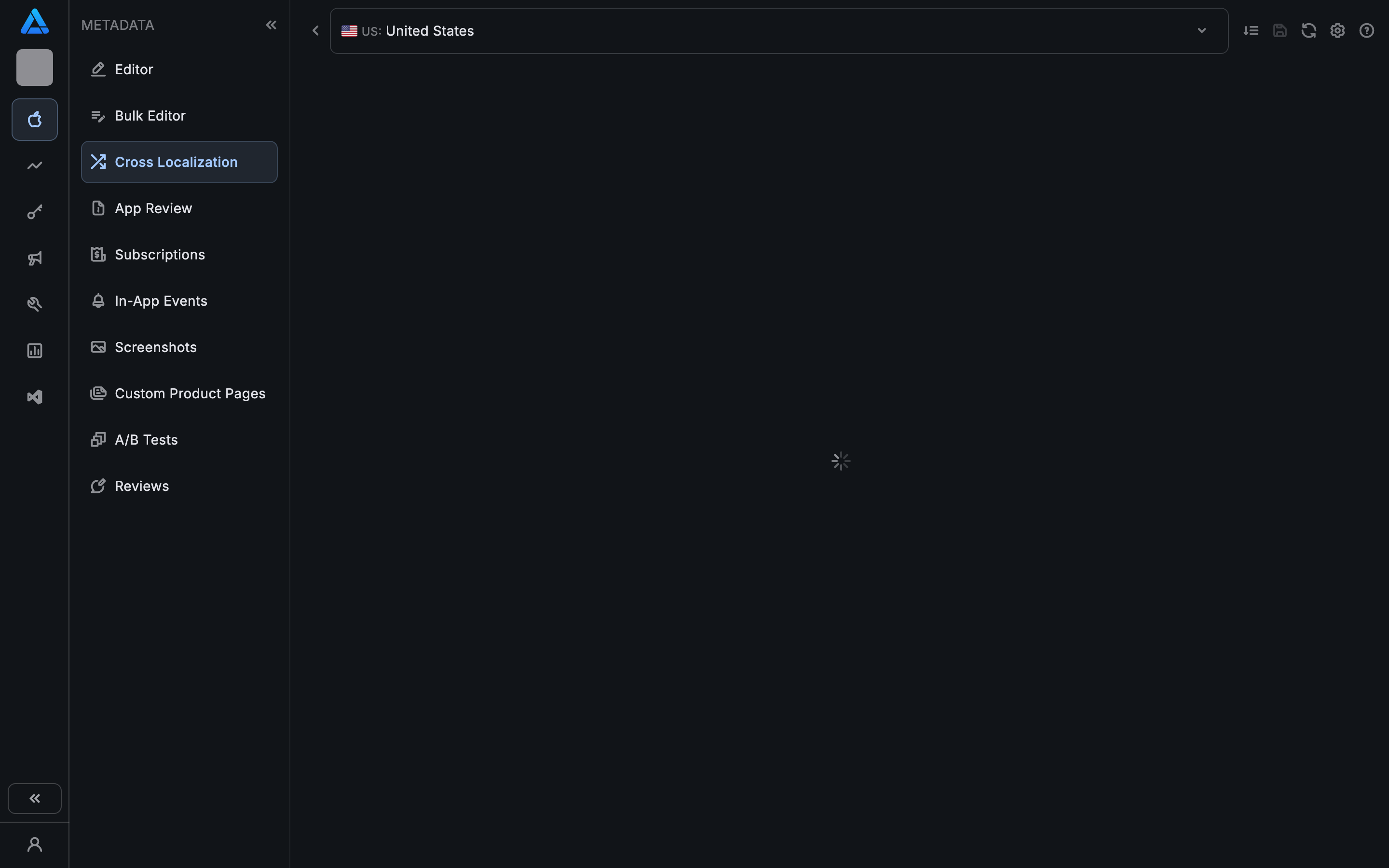Open the user account profile icon
The image size is (1389, 868).
click(x=34, y=844)
